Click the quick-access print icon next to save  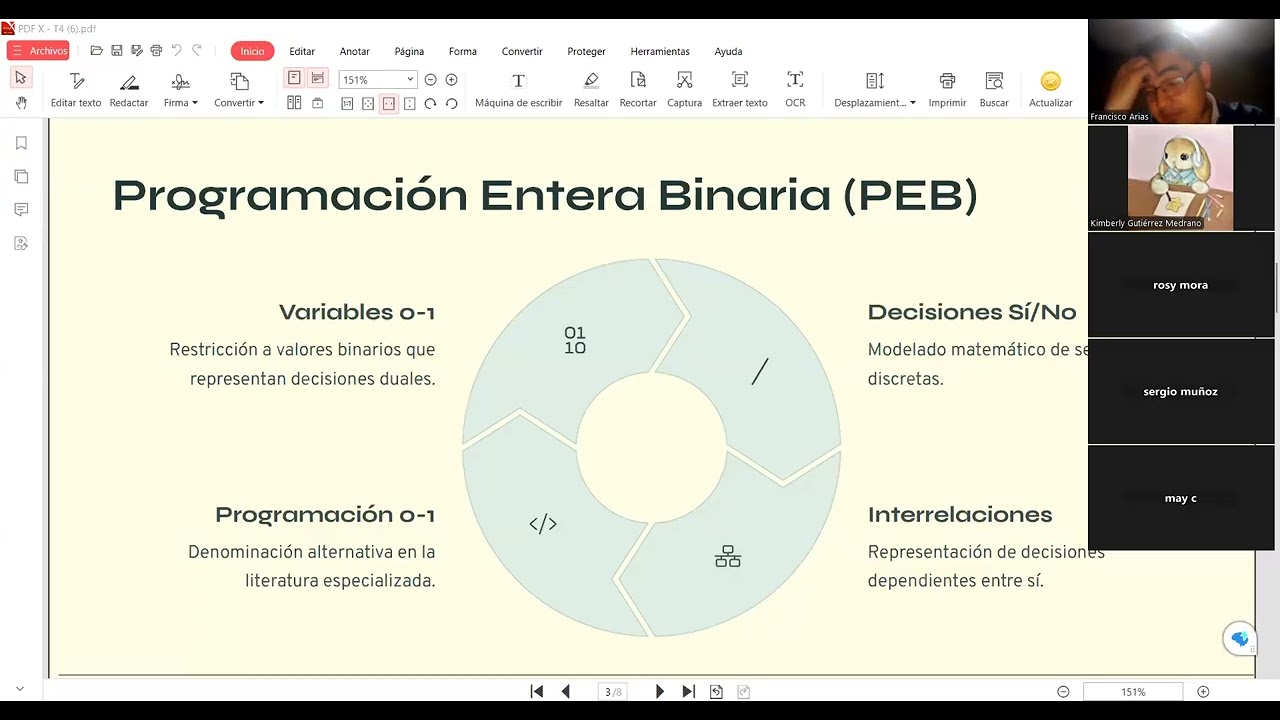coord(156,51)
